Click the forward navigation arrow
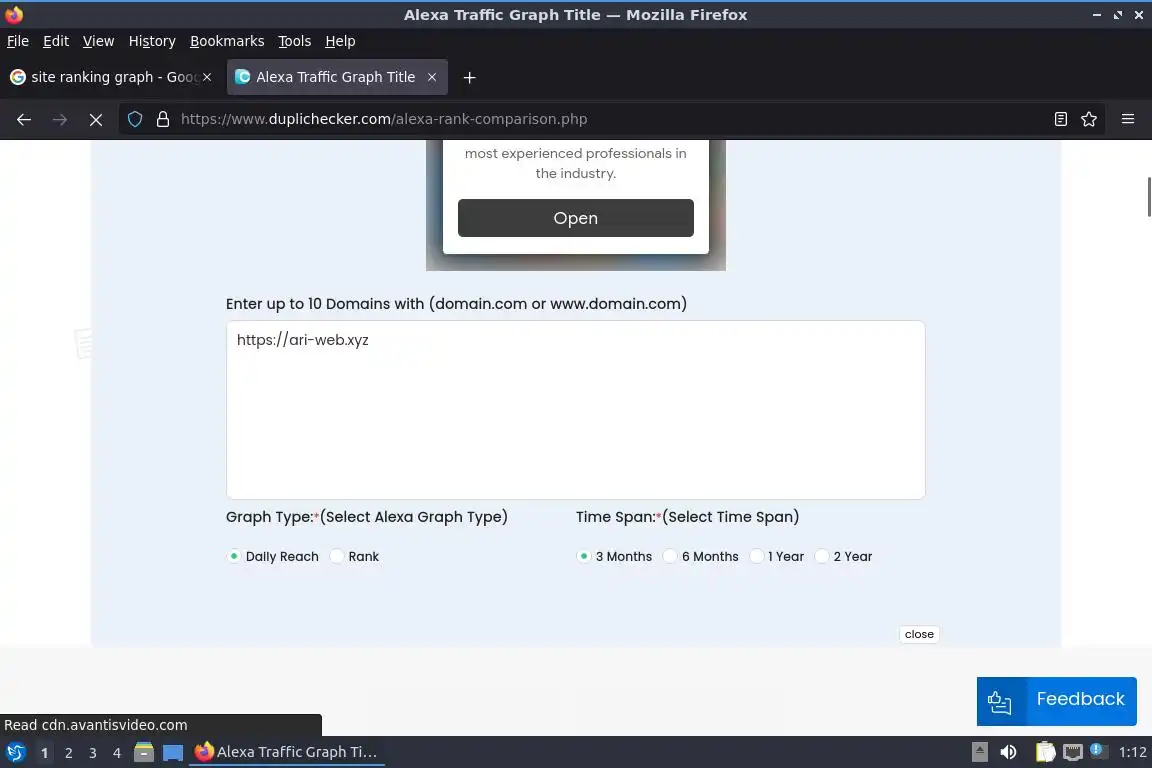Screen dimensions: 1152x768 (x=60, y=119)
